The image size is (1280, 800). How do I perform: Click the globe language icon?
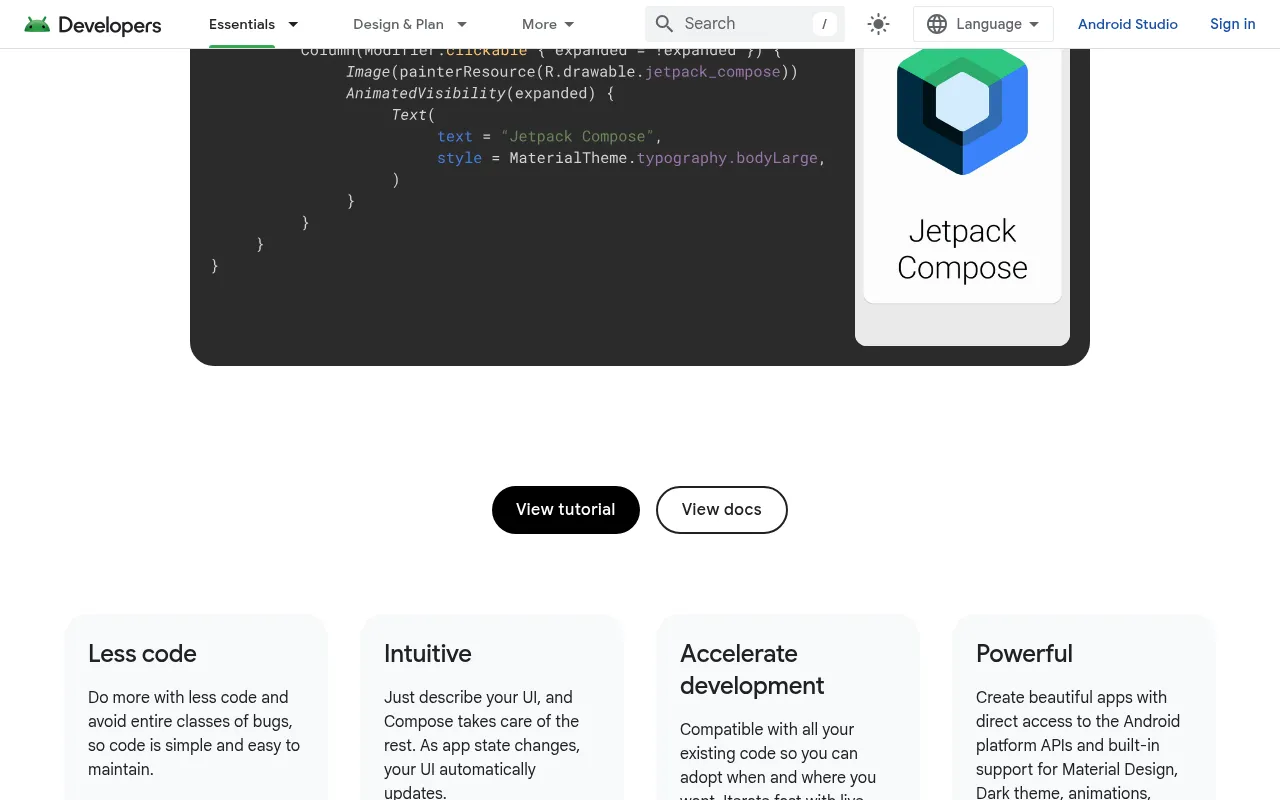click(x=937, y=24)
